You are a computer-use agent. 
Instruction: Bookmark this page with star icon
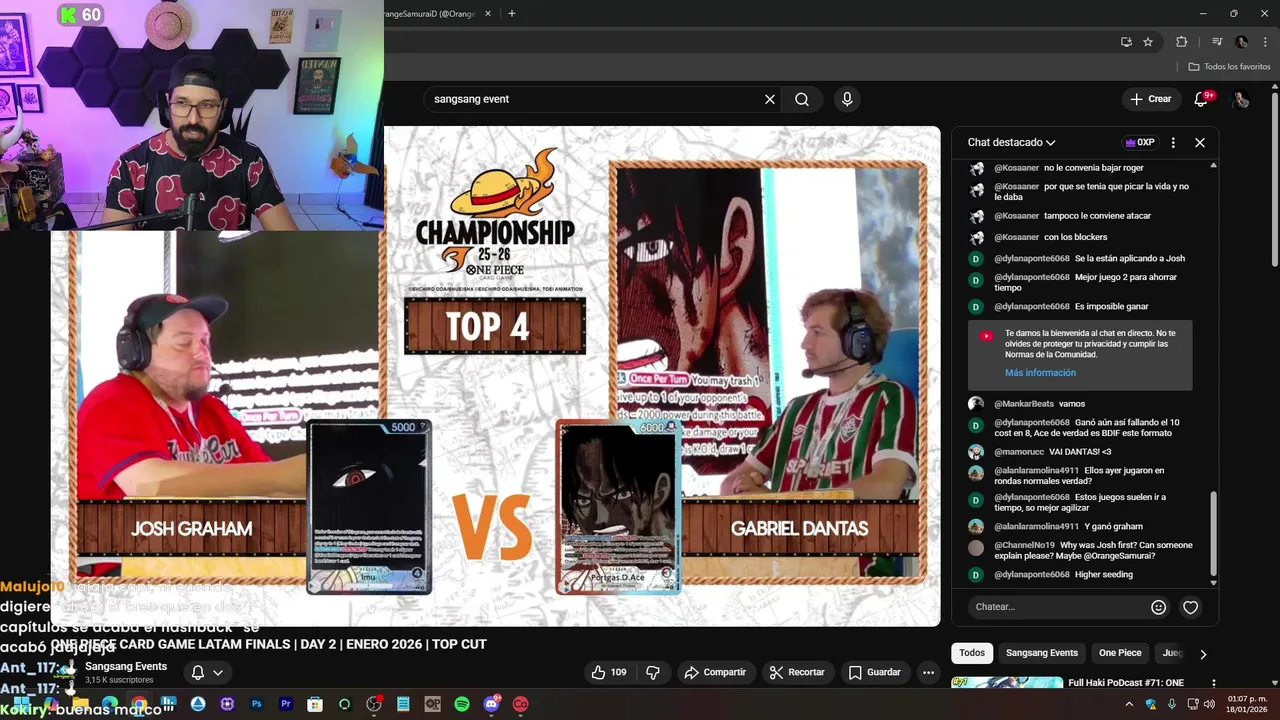[x=1148, y=42]
